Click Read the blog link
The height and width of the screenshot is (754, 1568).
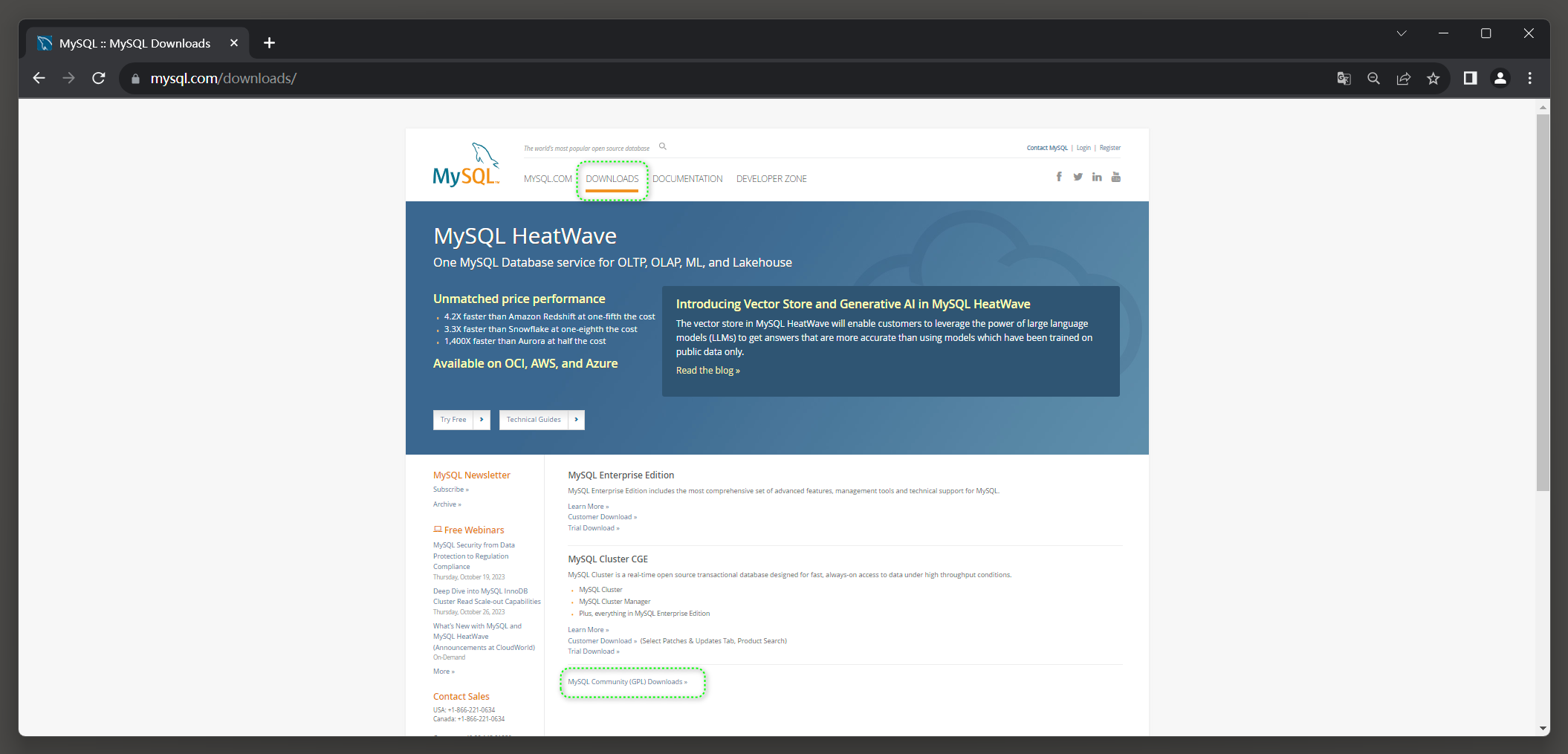(707, 371)
